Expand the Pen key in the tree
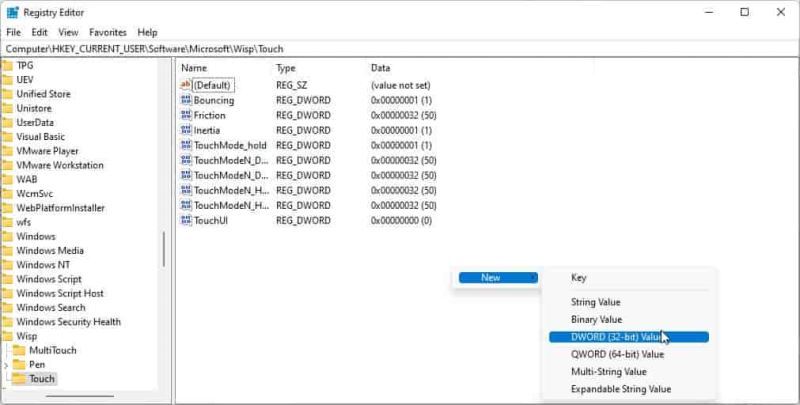 pos(7,365)
